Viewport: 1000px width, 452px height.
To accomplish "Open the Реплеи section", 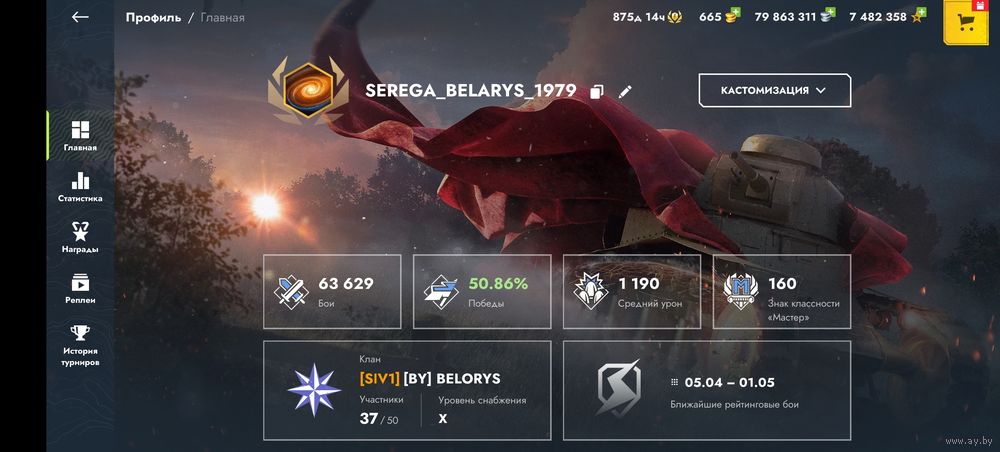I will [x=80, y=289].
